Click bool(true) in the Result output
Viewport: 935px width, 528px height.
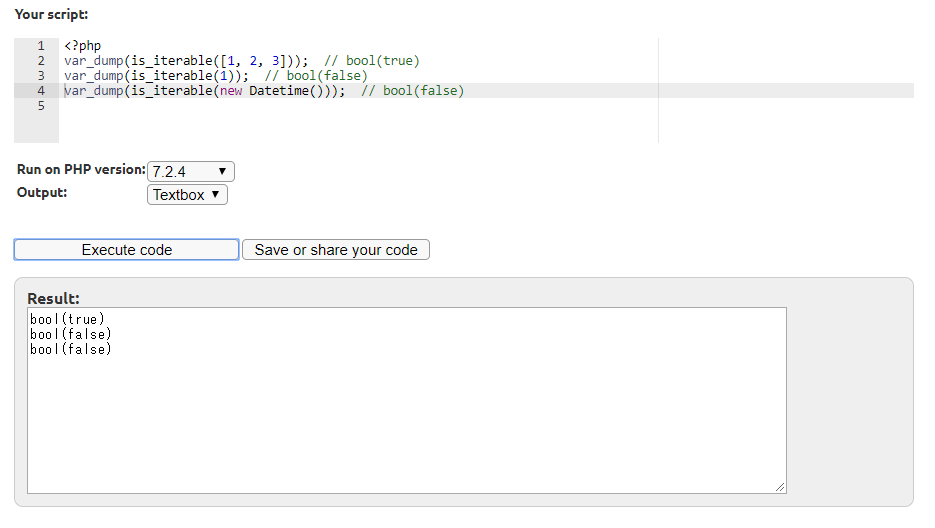(67, 320)
